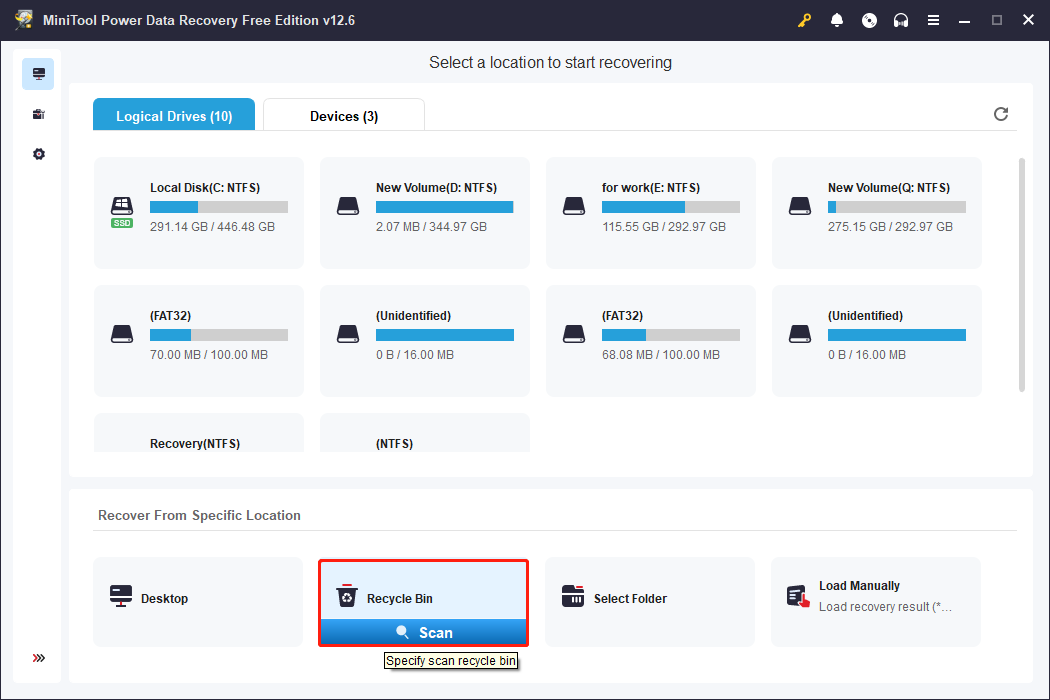1050x700 pixels.
Task: Choose Desktop recovery location
Action: 198,602
